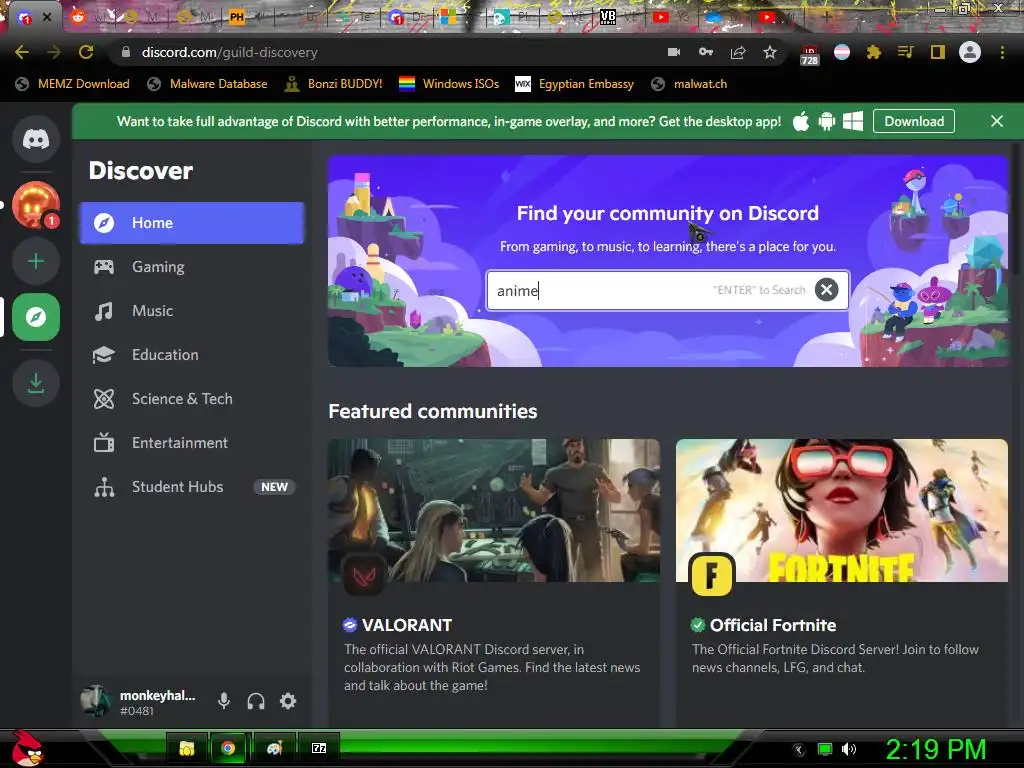Toggle deafen with the headphones icon
Viewport: 1024px width, 768px height.
coord(256,701)
